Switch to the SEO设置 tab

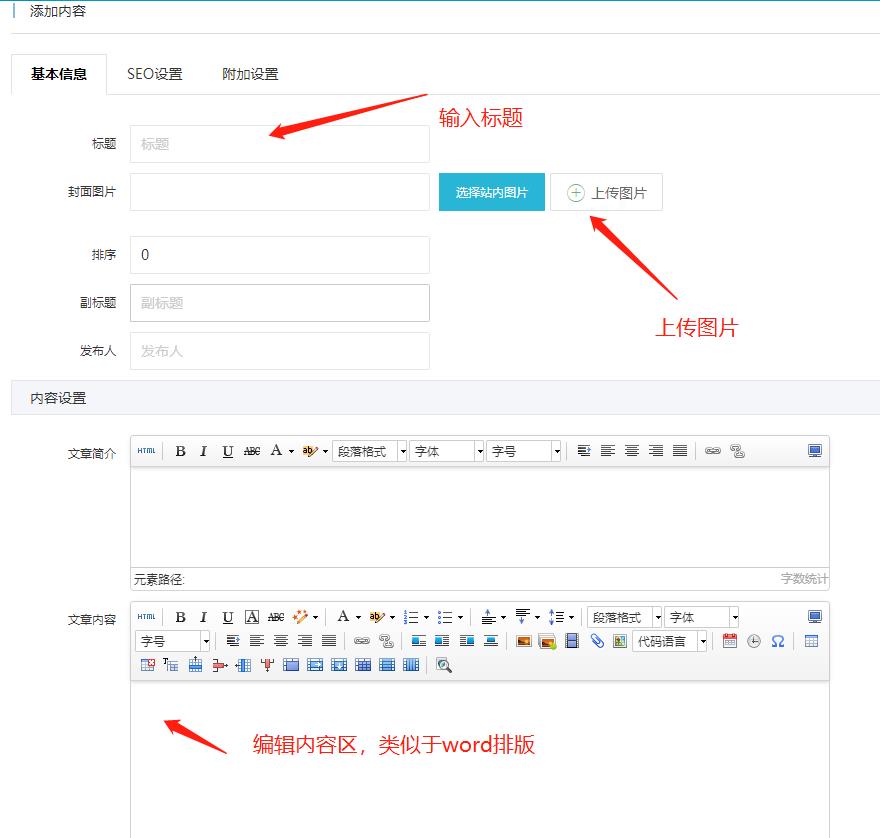pos(154,74)
